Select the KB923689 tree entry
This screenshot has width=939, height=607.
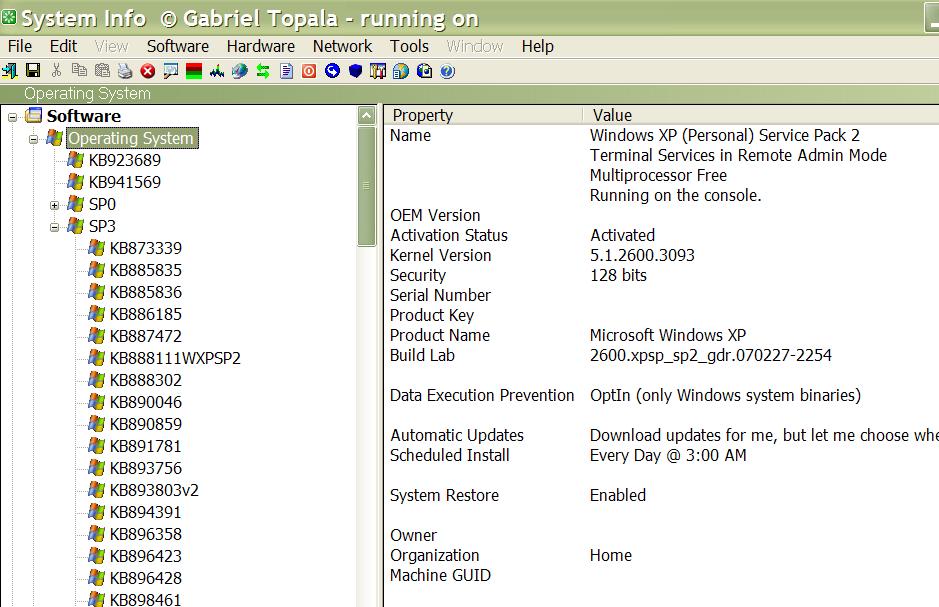[x=125, y=160]
